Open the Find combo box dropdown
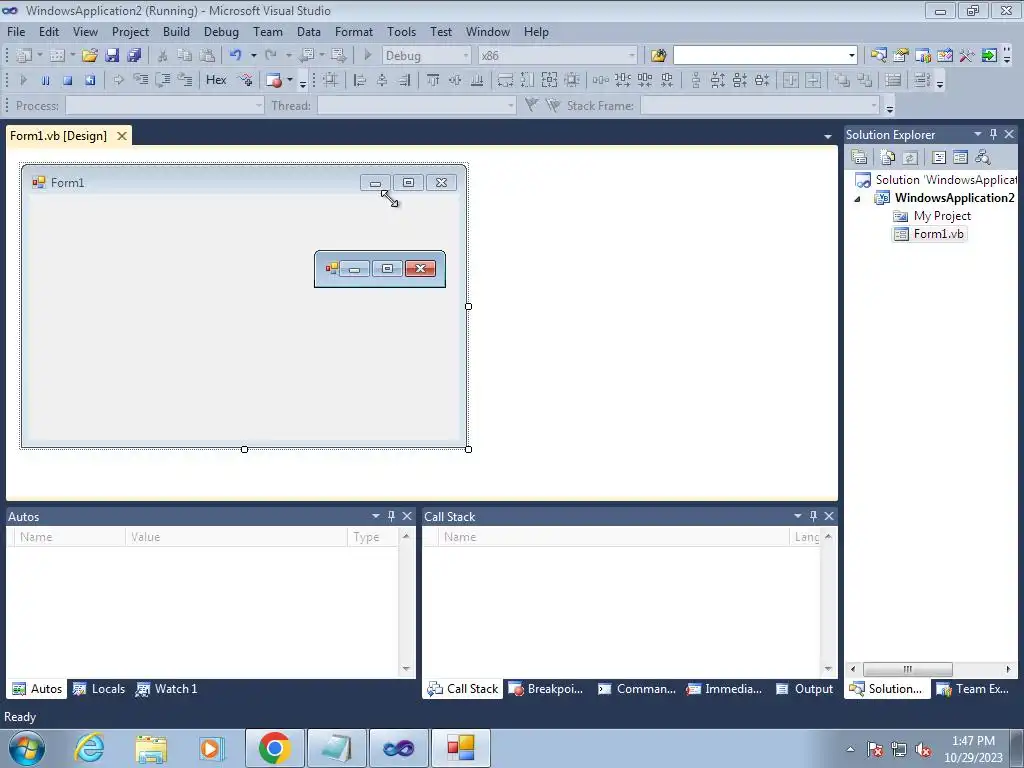Viewport: 1024px width, 768px height. pos(852,56)
